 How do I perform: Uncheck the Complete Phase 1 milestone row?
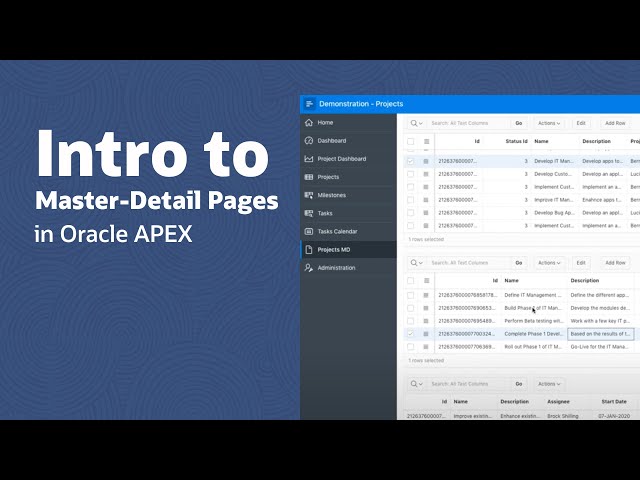(411, 334)
